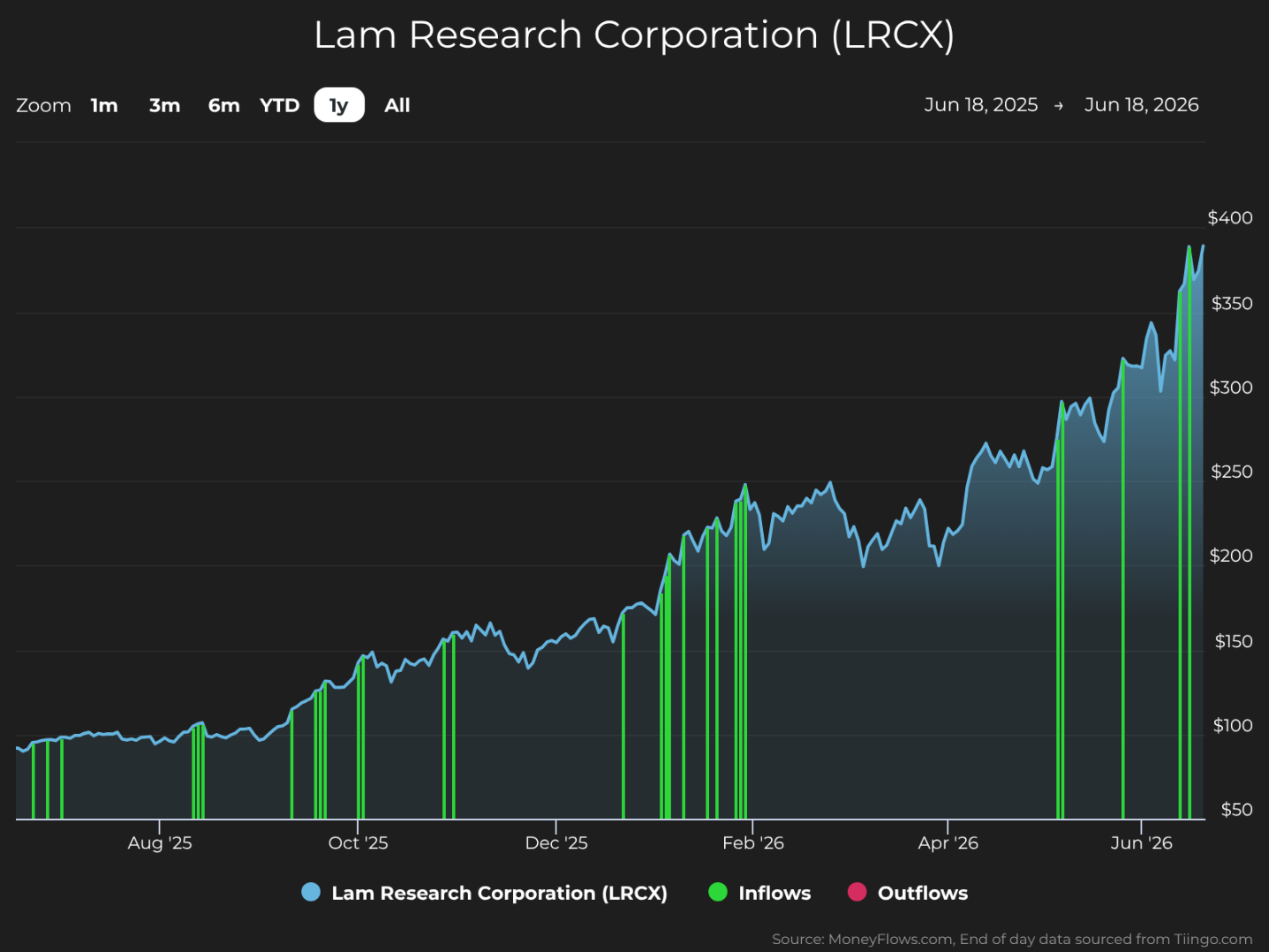The image size is (1269, 952).
Task: Click the Jun '26 axis label
Action: click(x=1141, y=842)
